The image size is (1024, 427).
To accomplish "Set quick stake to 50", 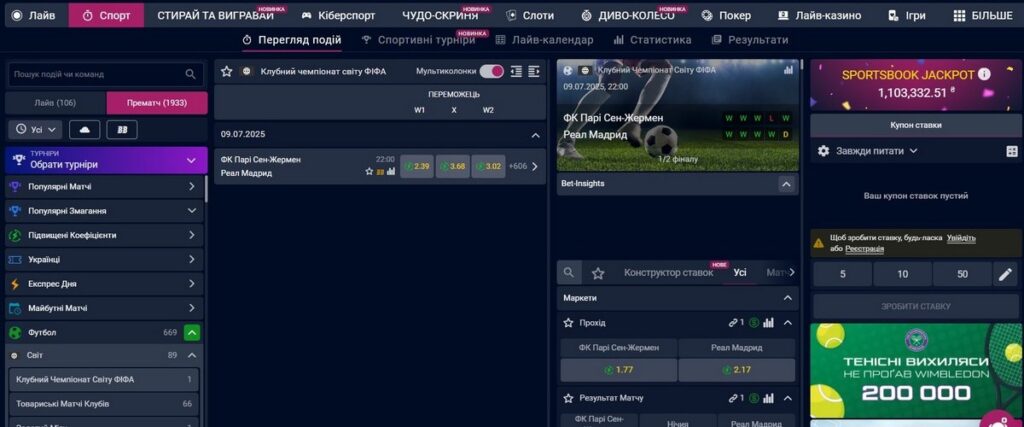I will (962, 274).
